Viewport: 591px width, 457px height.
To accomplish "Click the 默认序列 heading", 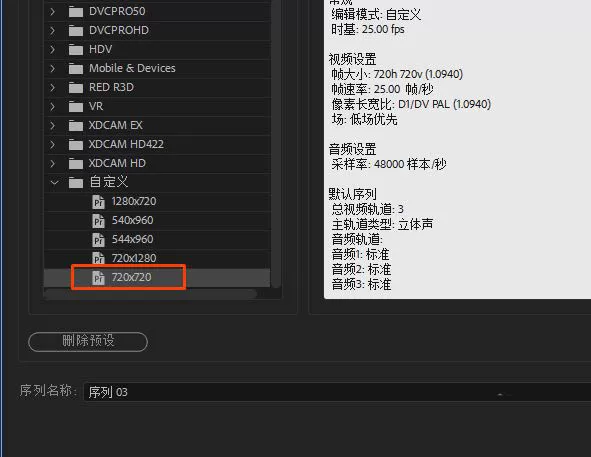I will coord(352,194).
